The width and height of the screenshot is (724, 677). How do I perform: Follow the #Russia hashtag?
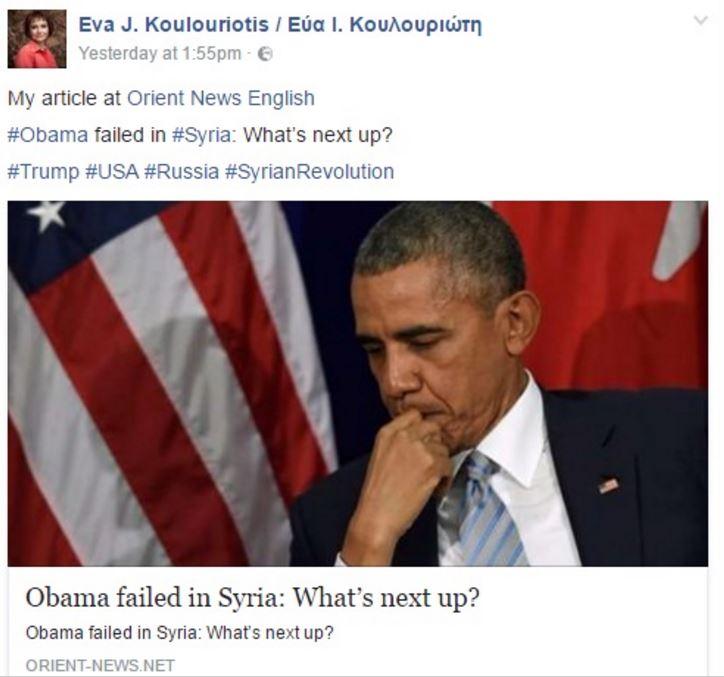pyautogui.click(x=181, y=171)
